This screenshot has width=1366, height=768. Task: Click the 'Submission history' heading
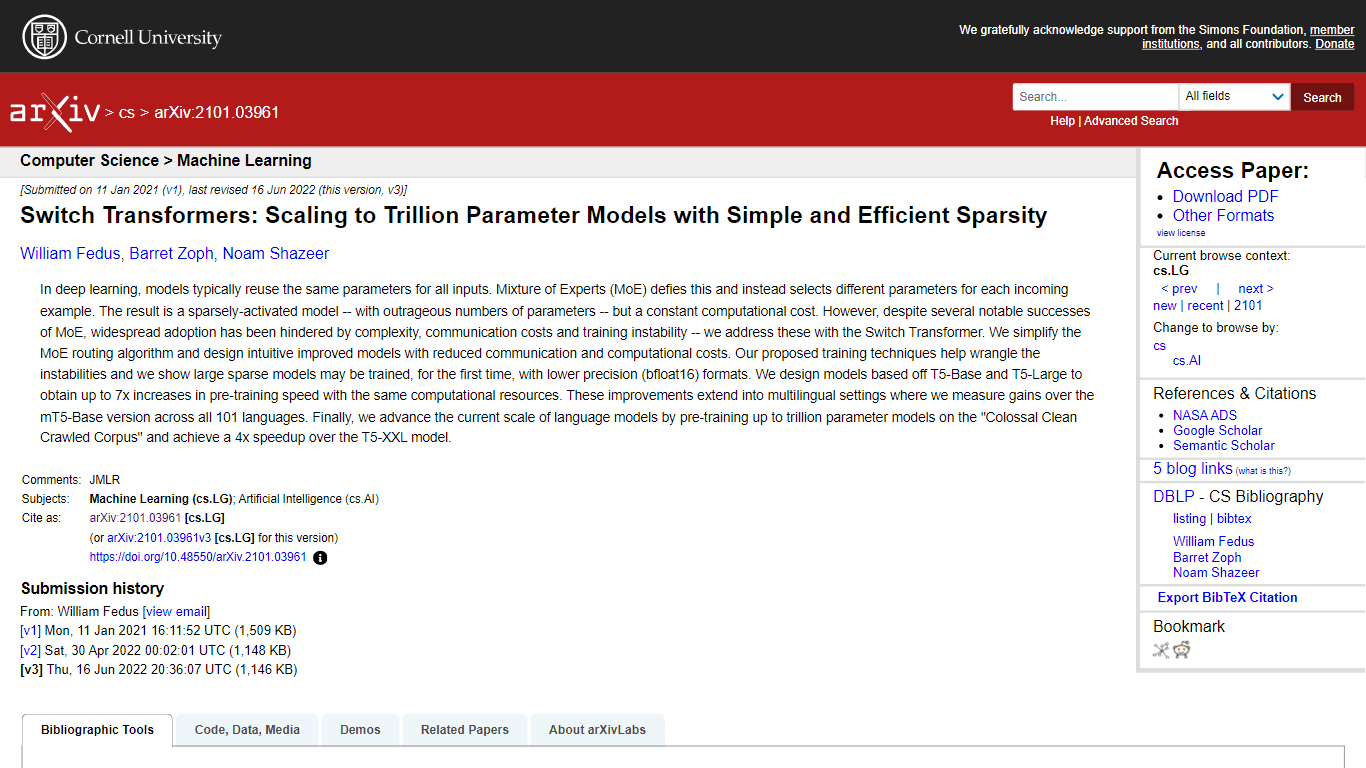(x=92, y=589)
